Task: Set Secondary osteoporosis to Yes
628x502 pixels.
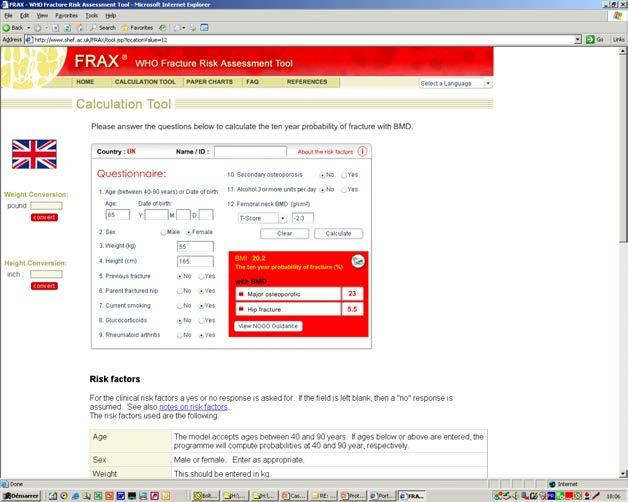Action: (x=344, y=175)
